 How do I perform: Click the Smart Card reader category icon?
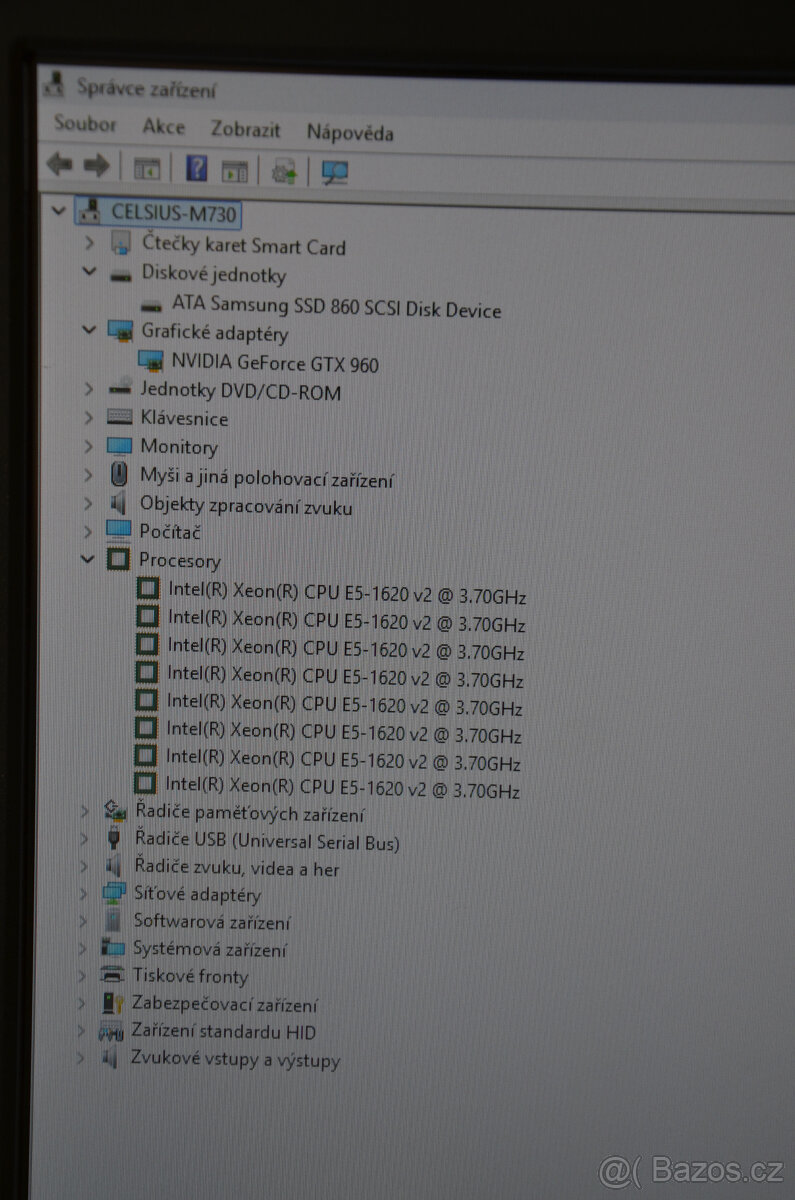[120, 243]
